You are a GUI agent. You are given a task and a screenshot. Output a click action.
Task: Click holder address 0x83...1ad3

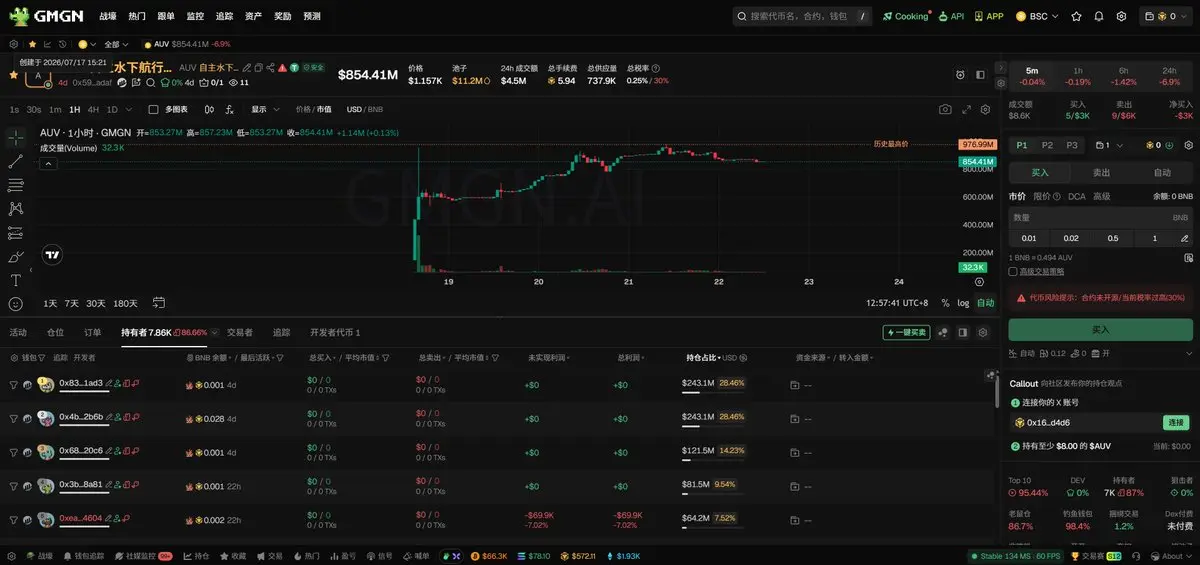[80, 382]
